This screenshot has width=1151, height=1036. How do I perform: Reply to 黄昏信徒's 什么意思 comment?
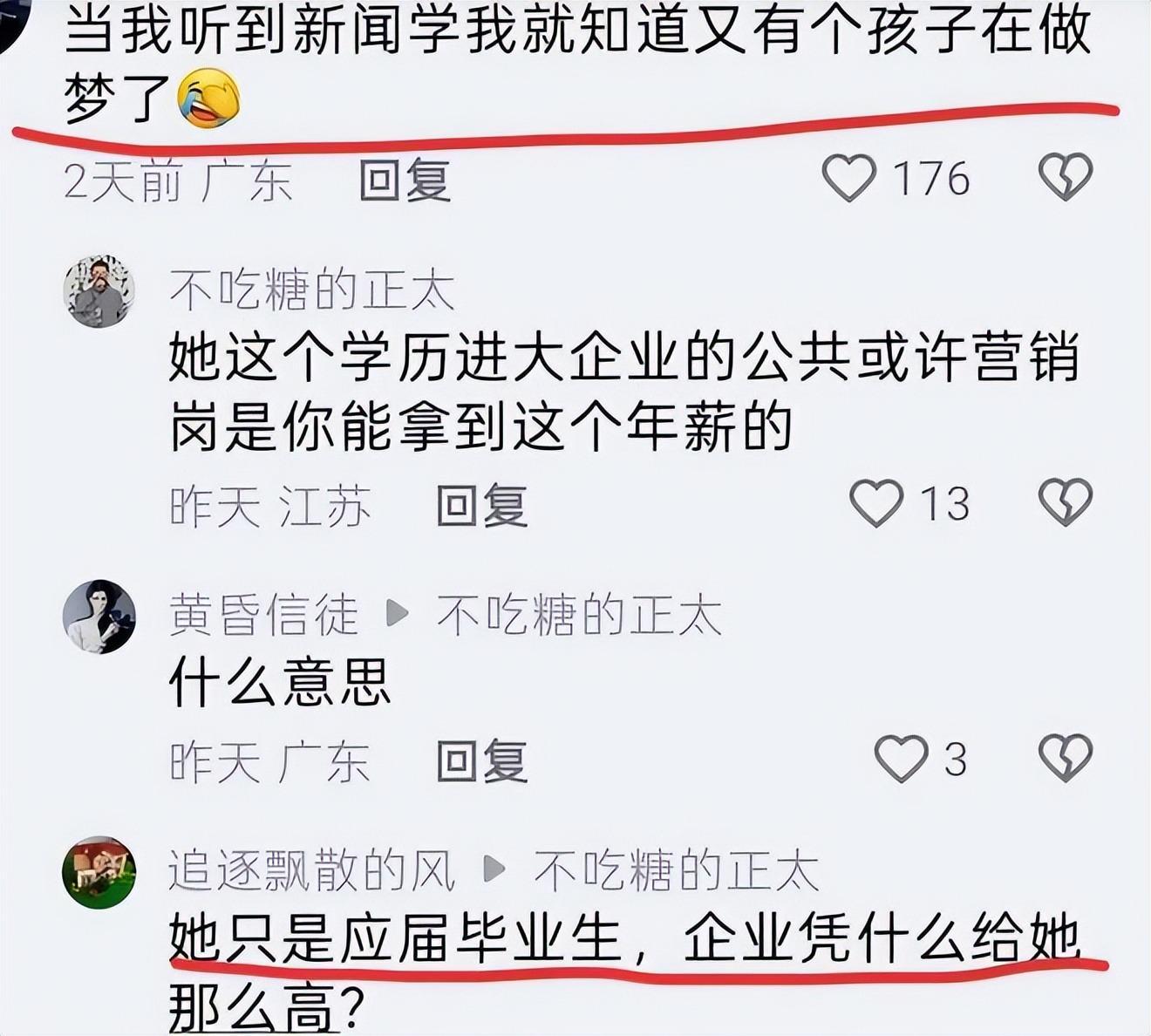(482, 761)
